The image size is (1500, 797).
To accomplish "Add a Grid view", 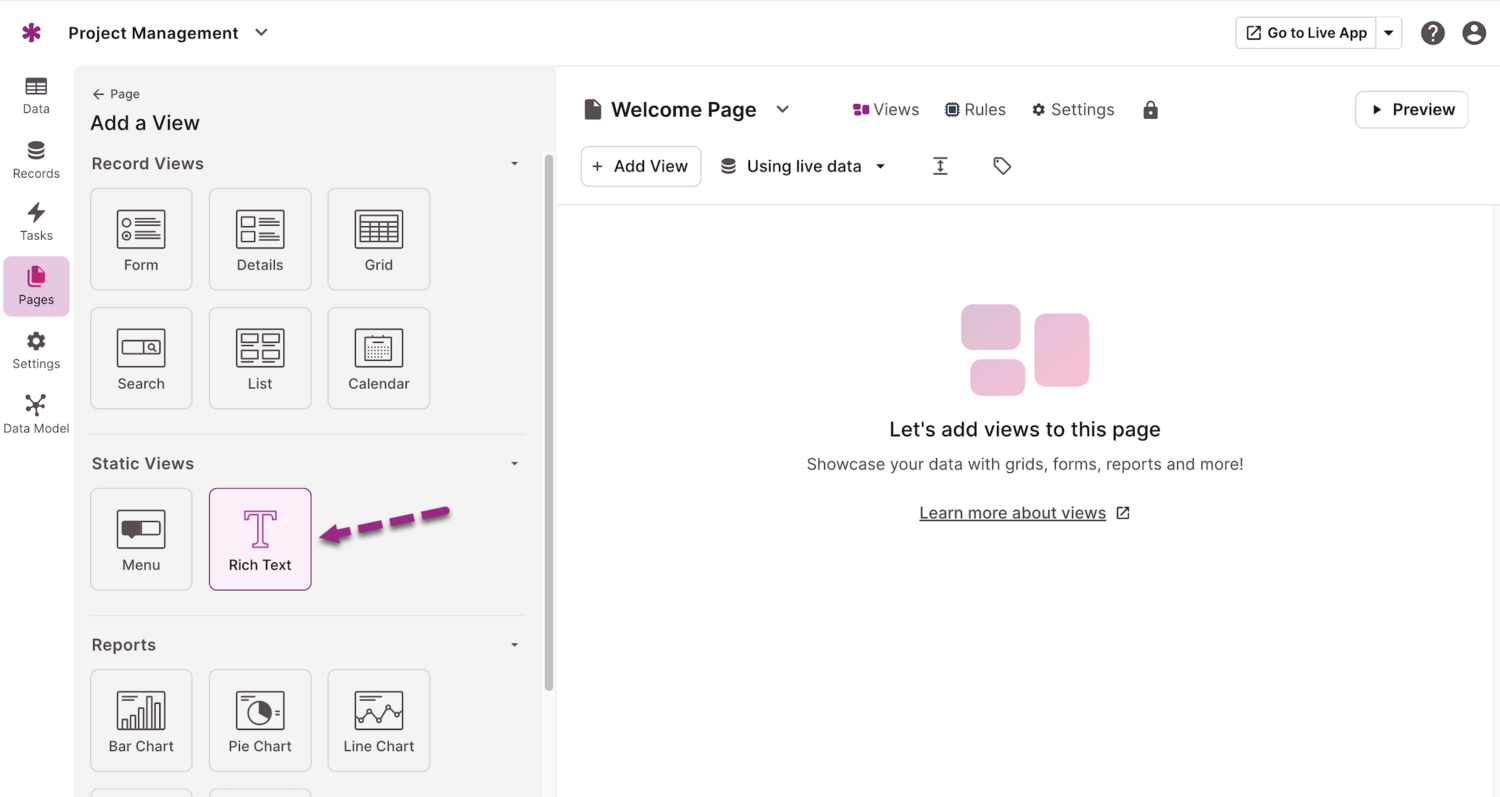I will 378,240.
